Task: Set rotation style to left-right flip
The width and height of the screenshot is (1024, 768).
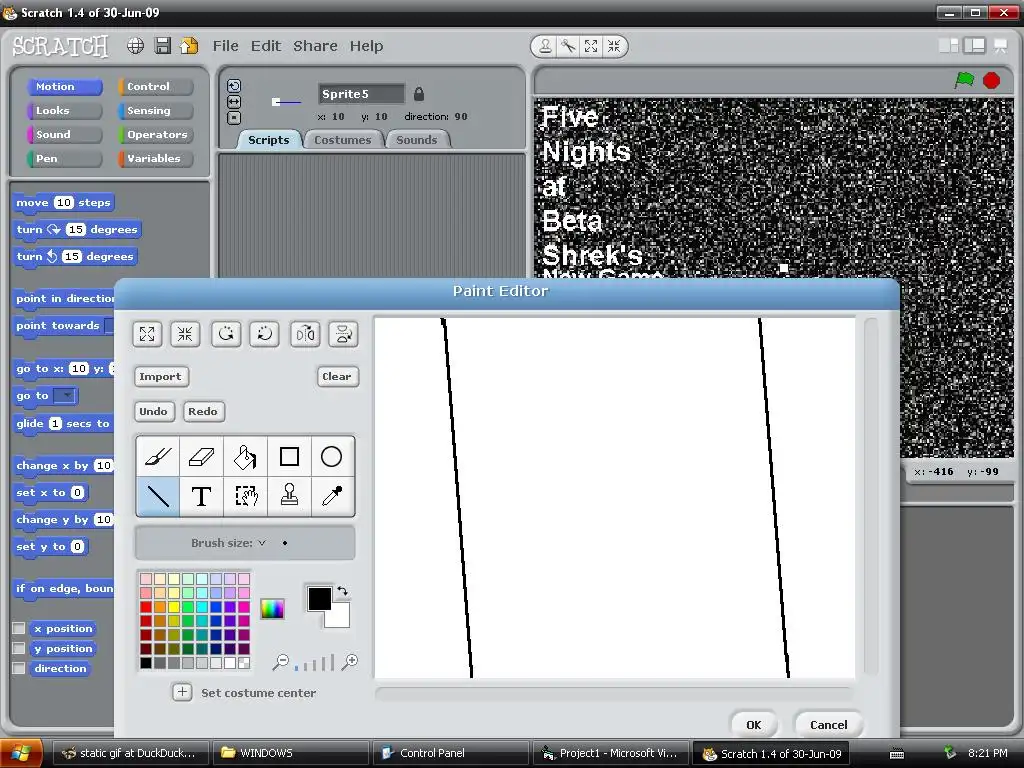Action: coord(234,102)
